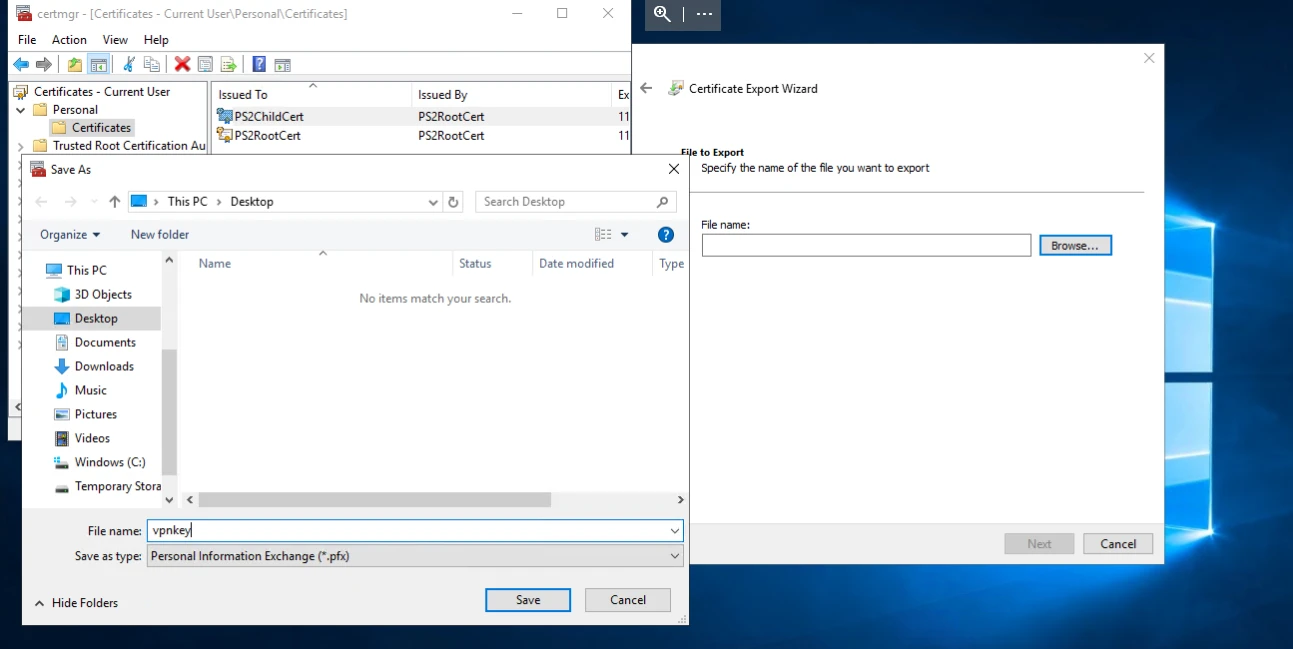1293x649 pixels.
Task: Click the Copy icon in certmgr toolbar
Action: tap(151, 64)
